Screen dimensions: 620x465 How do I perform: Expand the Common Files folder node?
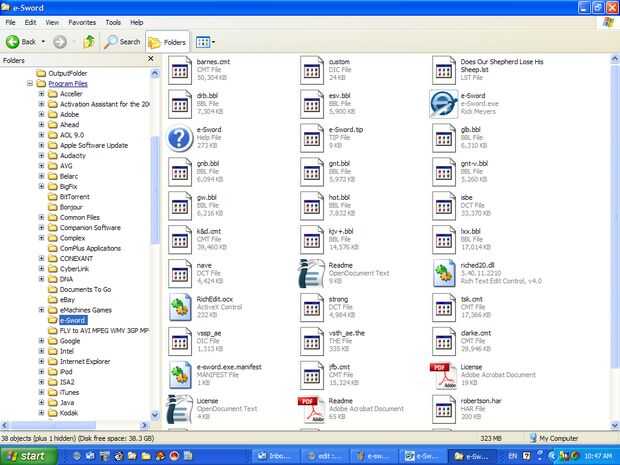[41, 217]
